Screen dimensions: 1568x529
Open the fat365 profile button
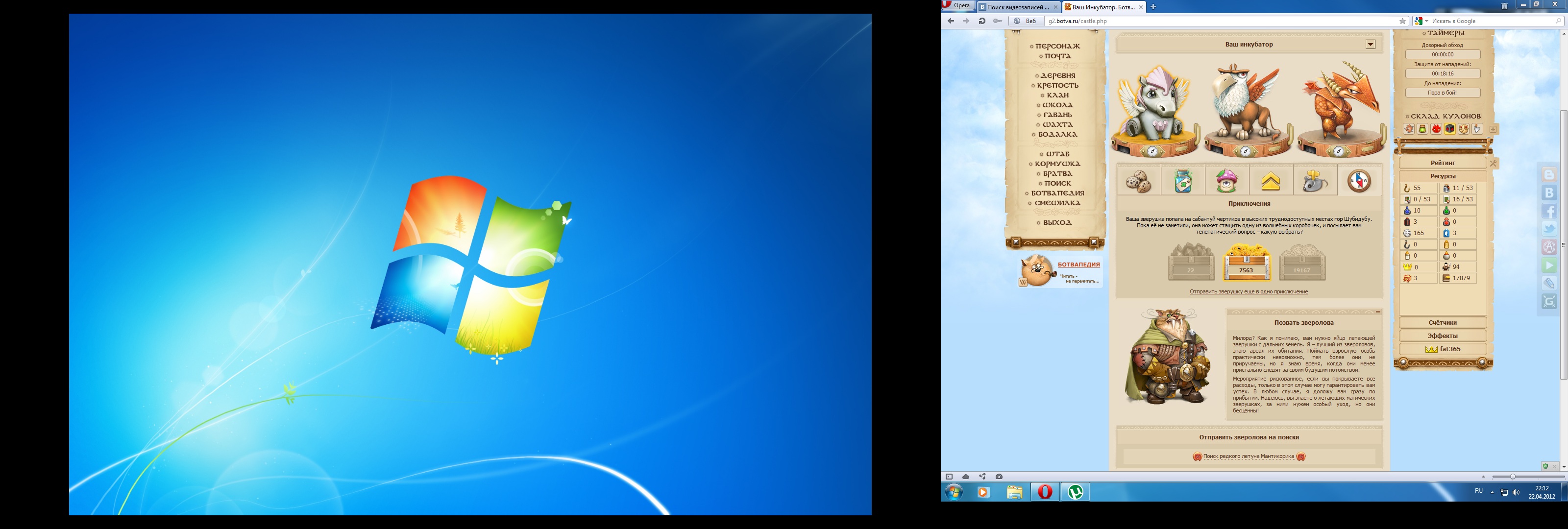[1443, 349]
